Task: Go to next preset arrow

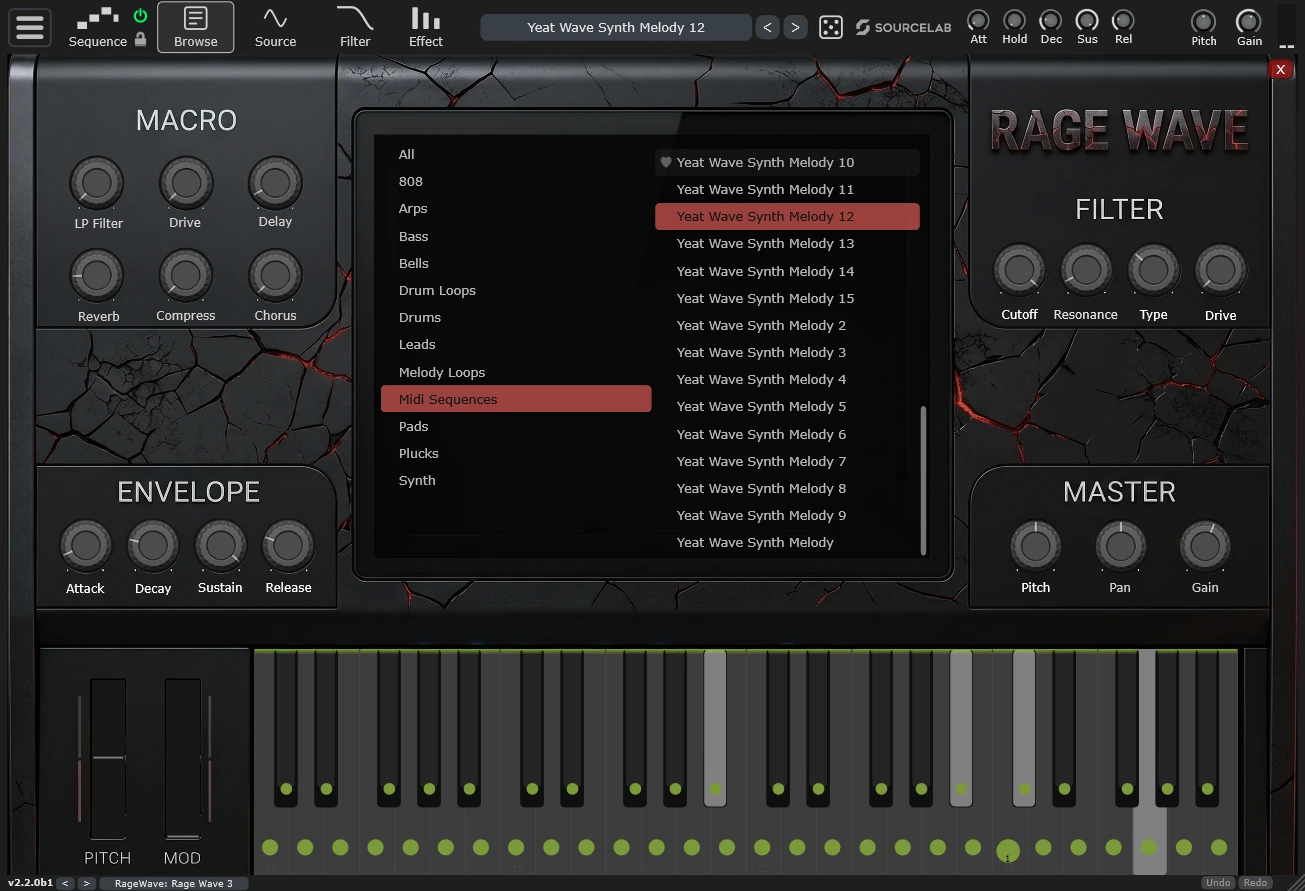Action: point(795,27)
